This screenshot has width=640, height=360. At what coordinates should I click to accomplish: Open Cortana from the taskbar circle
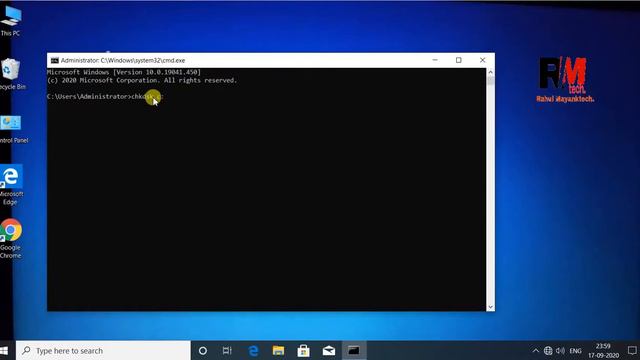pyautogui.click(x=202, y=351)
